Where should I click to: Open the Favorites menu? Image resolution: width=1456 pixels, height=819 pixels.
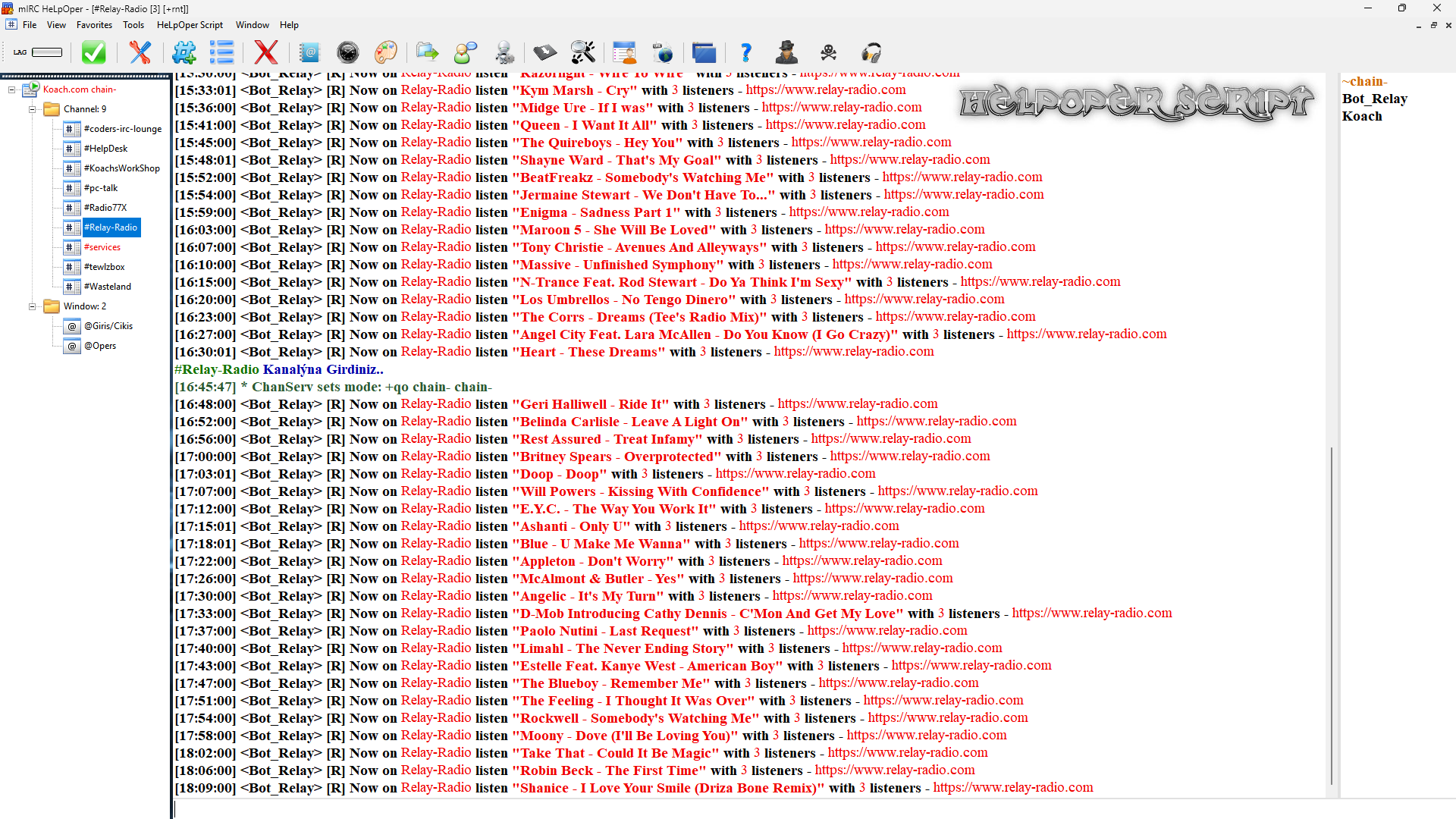[x=94, y=25]
